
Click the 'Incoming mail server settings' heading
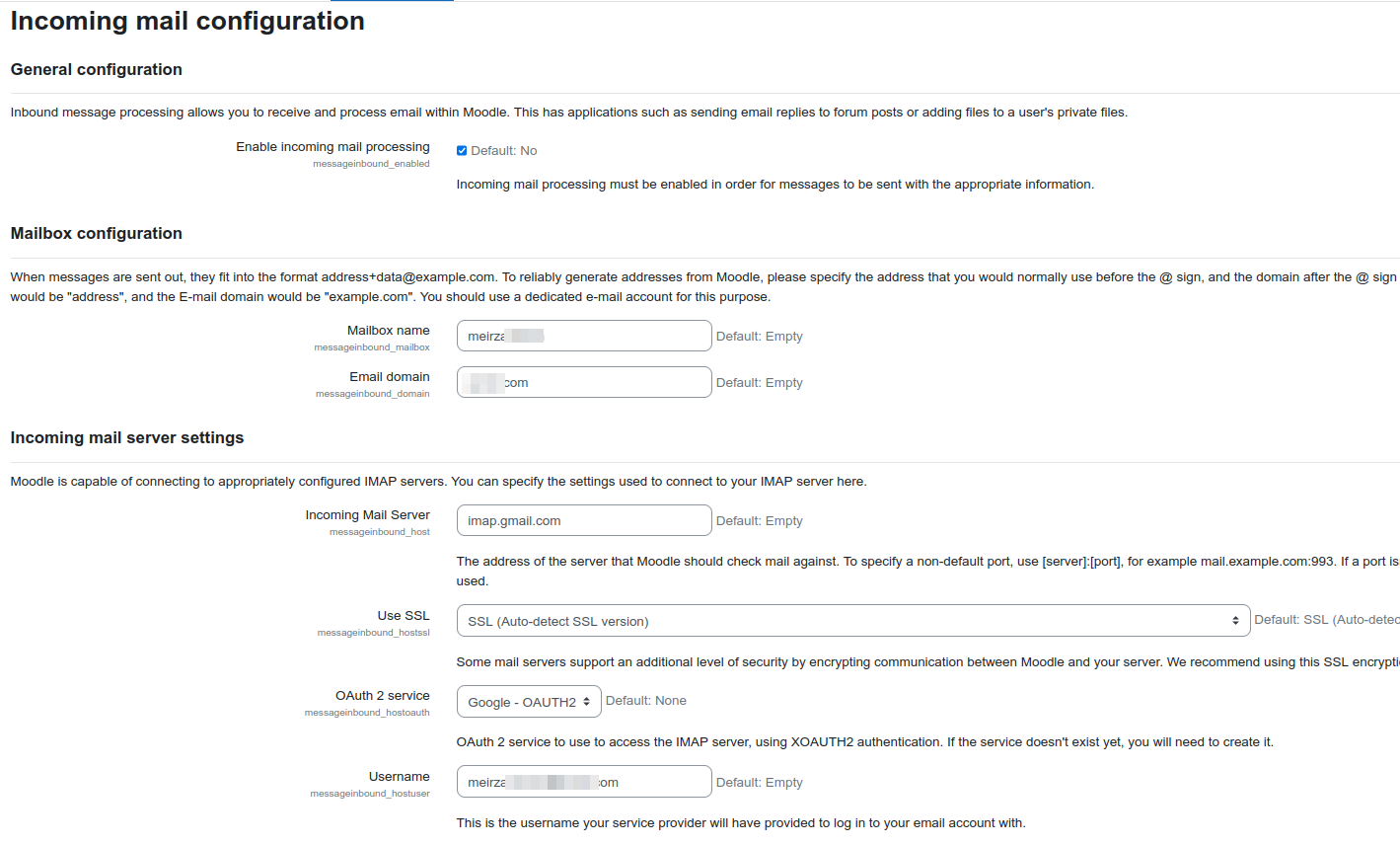click(x=127, y=437)
